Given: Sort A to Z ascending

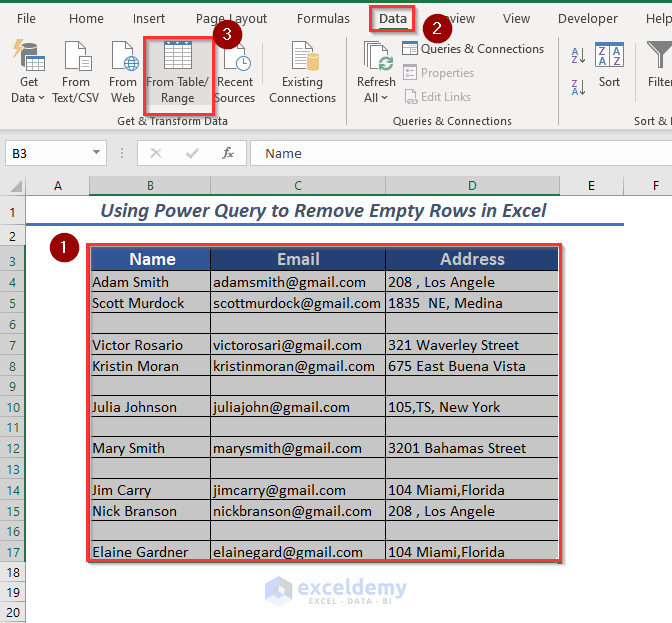Looking at the screenshot, I should pyautogui.click(x=578, y=55).
